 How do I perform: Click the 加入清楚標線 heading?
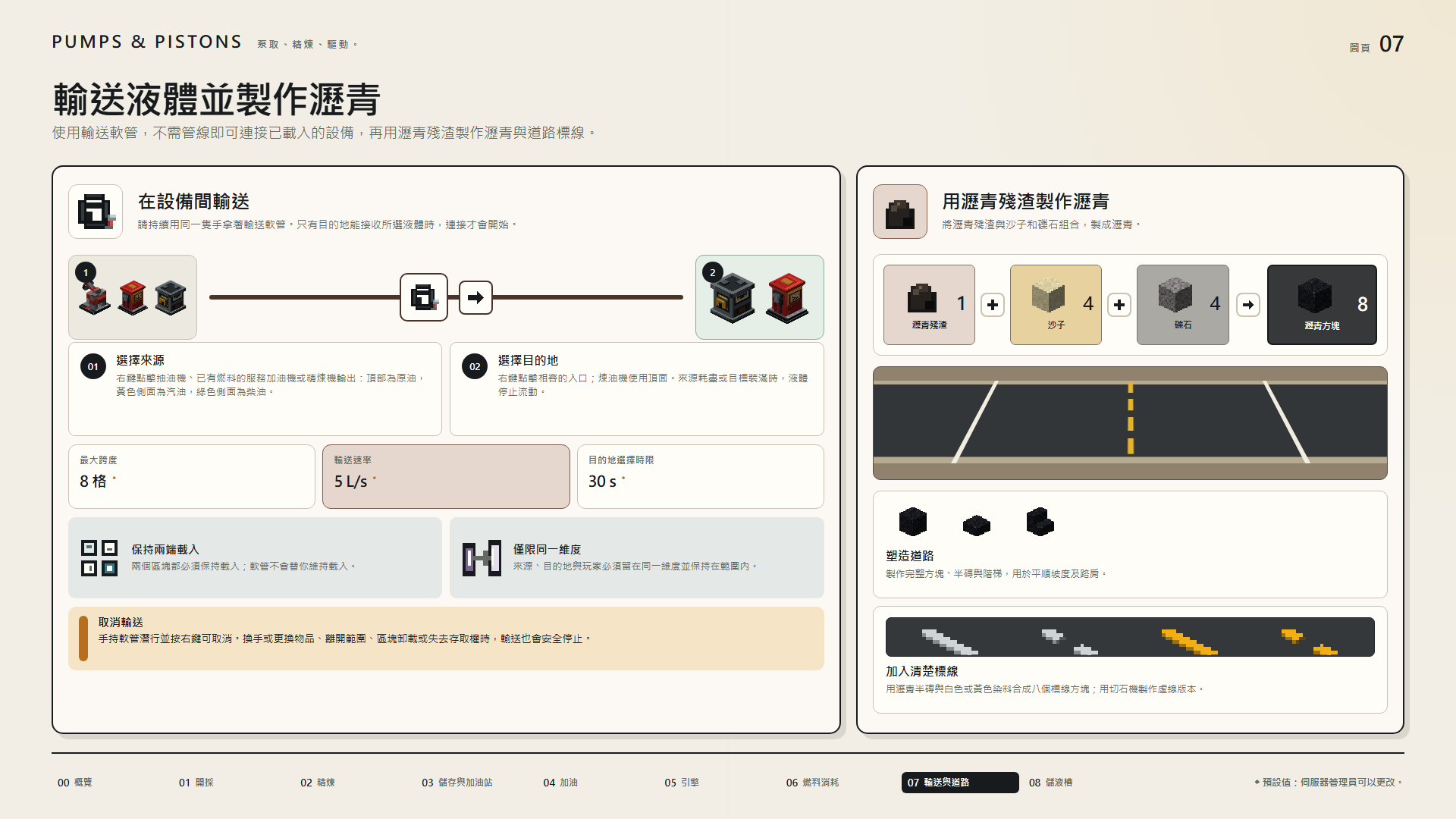tap(922, 671)
